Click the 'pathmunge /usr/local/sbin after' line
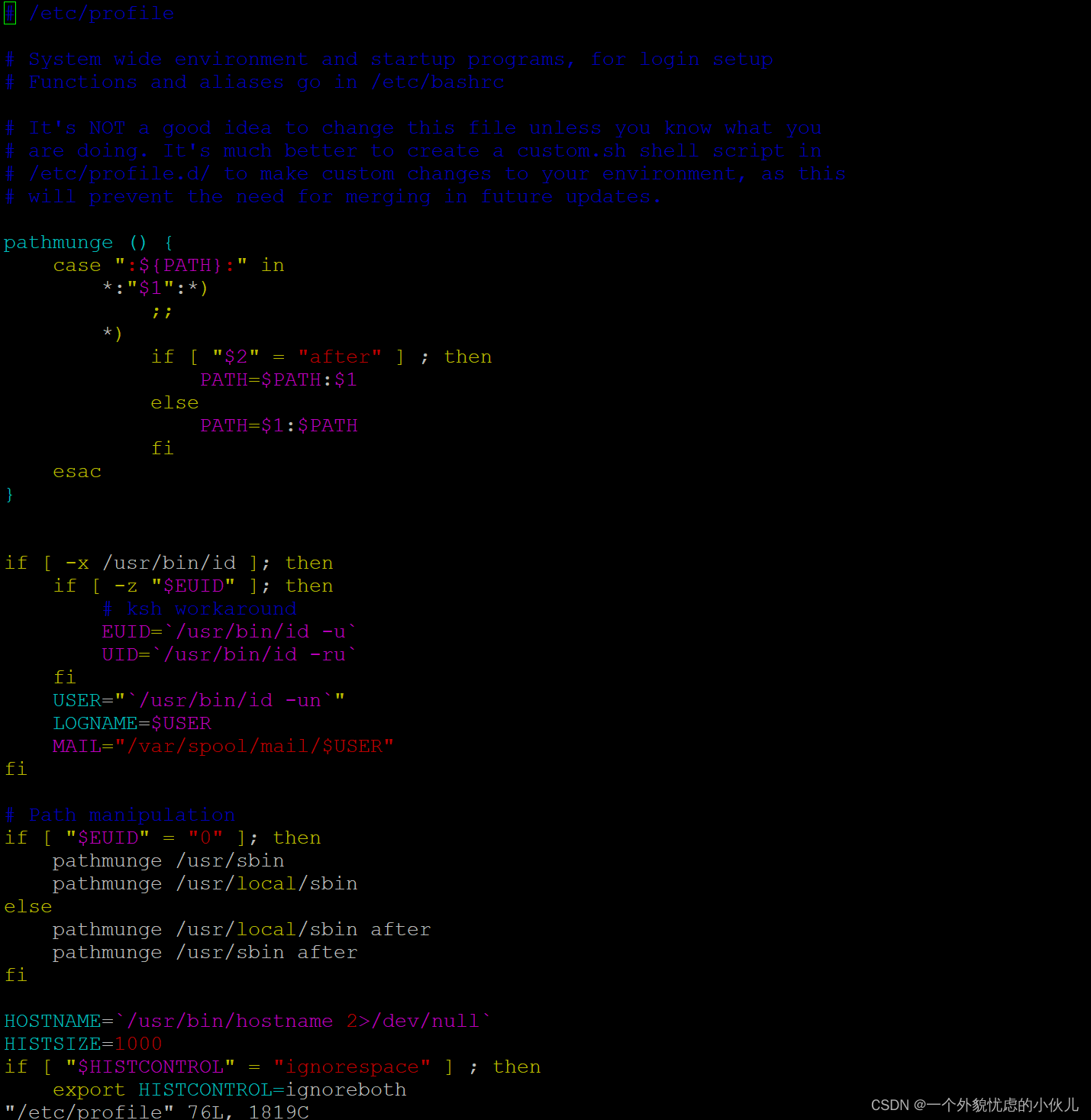Image resolution: width=1091 pixels, height=1120 pixels. click(x=242, y=930)
